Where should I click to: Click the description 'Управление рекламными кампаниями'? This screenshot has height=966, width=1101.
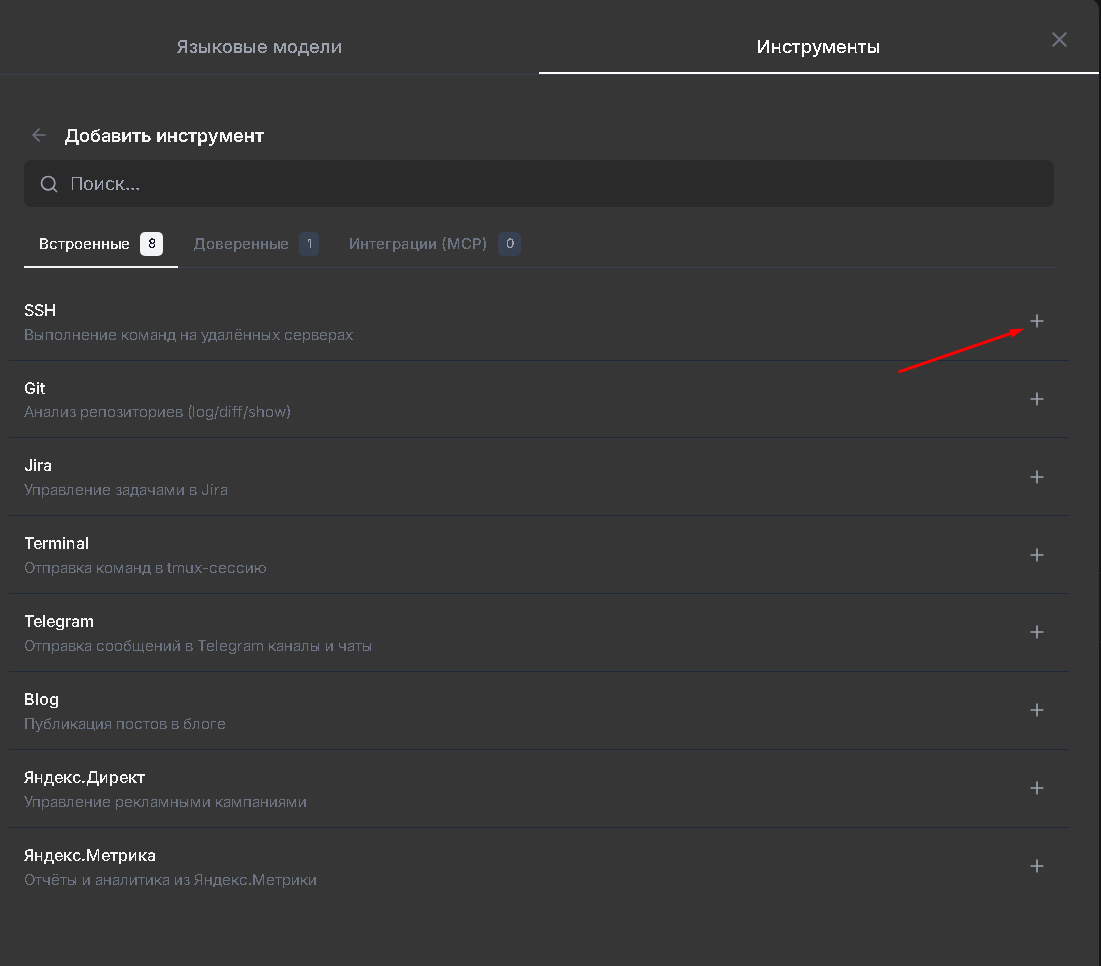click(x=166, y=802)
